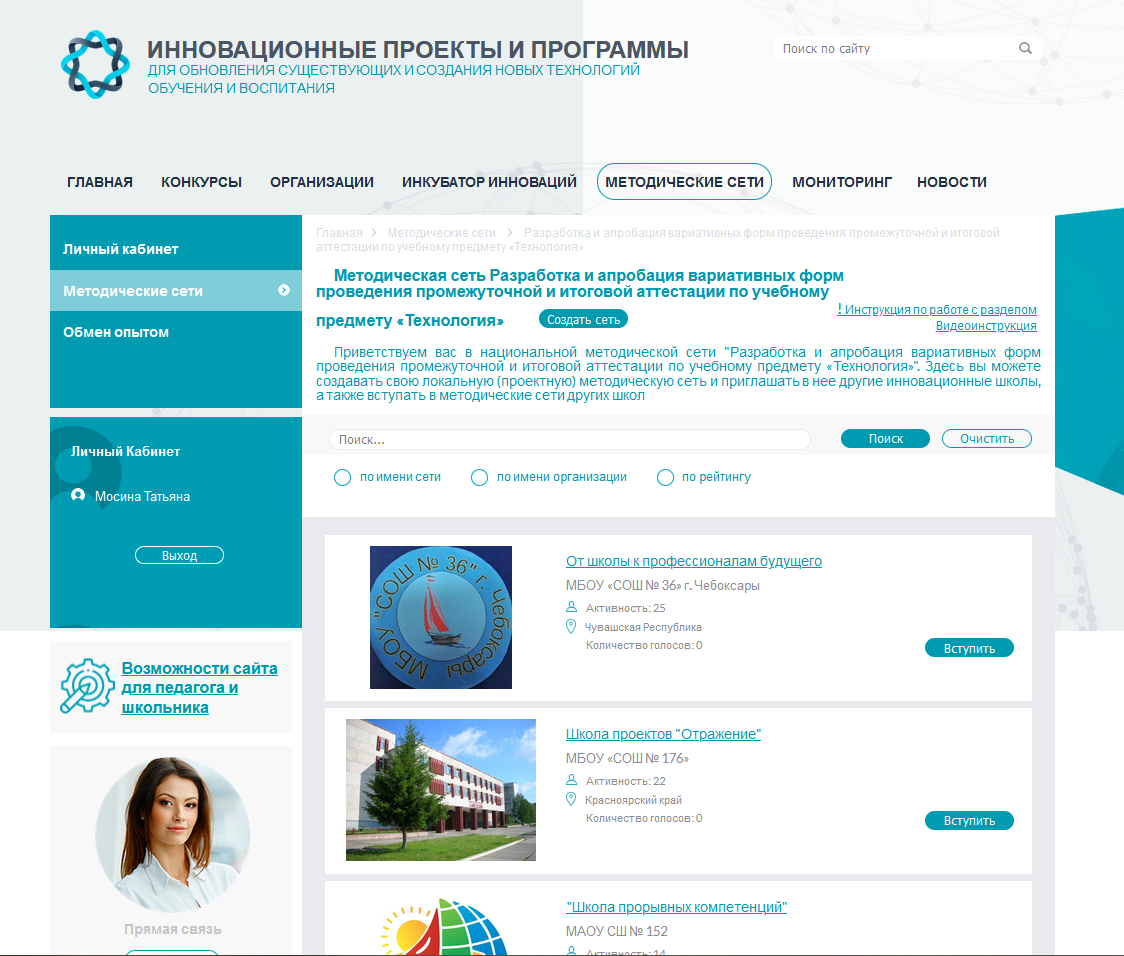Open the Видеоинструкция link
This screenshot has width=1124, height=956.
pyautogui.click(x=986, y=325)
